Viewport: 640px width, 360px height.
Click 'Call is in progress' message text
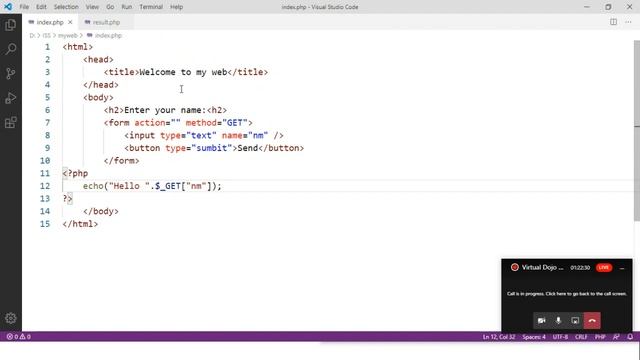(x=567, y=293)
